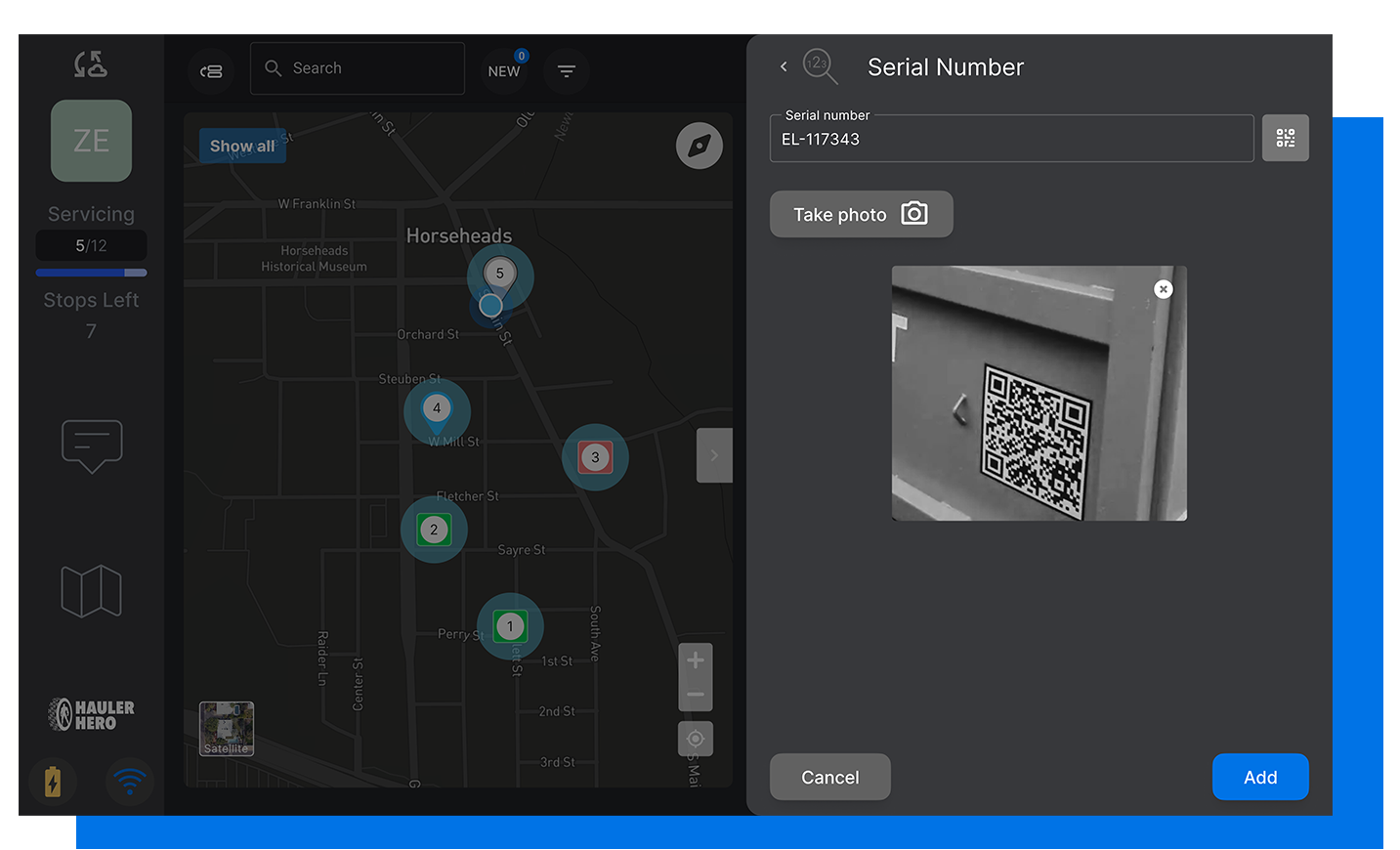The image size is (1400, 850).
Task: Click the current location blue dot
Action: pyautogui.click(x=490, y=306)
